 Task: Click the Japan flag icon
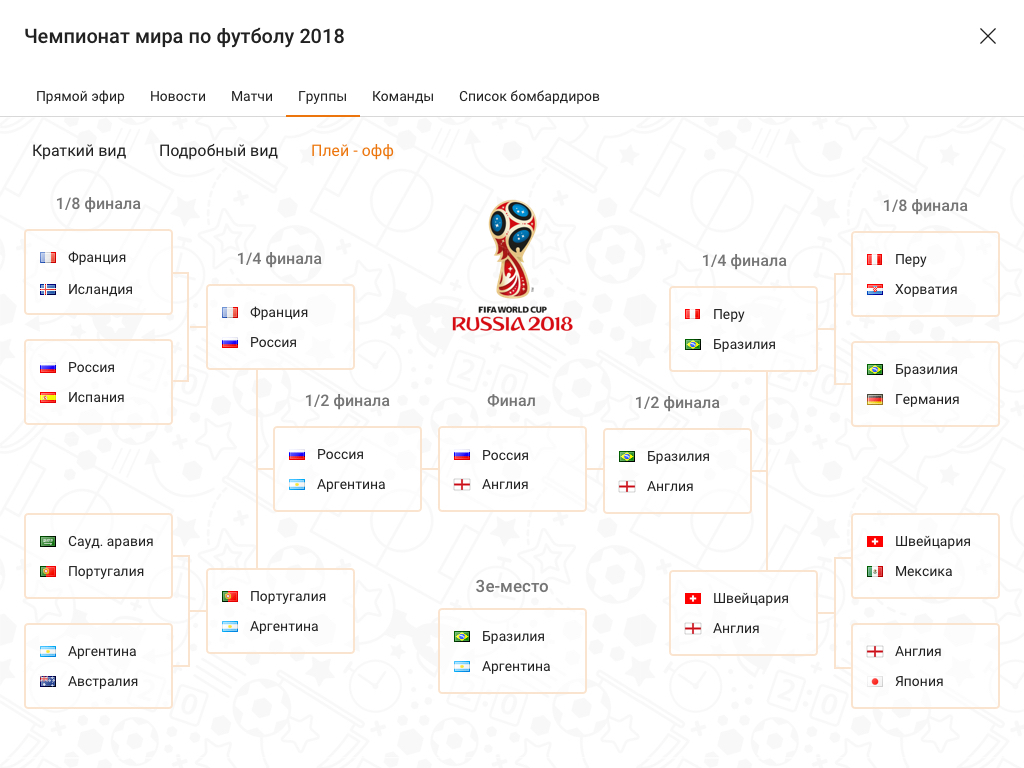[875, 682]
